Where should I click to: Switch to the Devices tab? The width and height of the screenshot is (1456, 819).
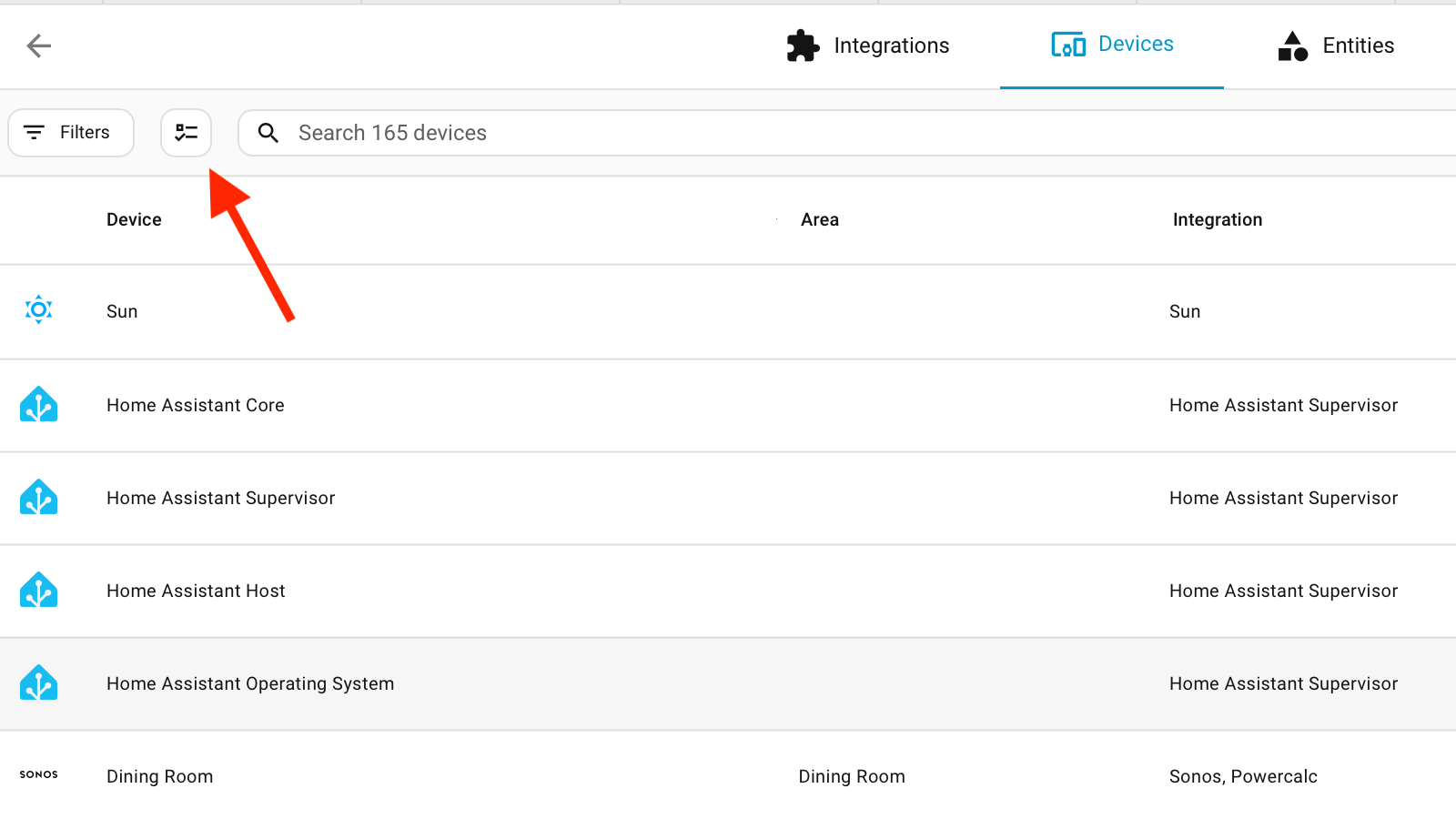click(x=1112, y=45)
